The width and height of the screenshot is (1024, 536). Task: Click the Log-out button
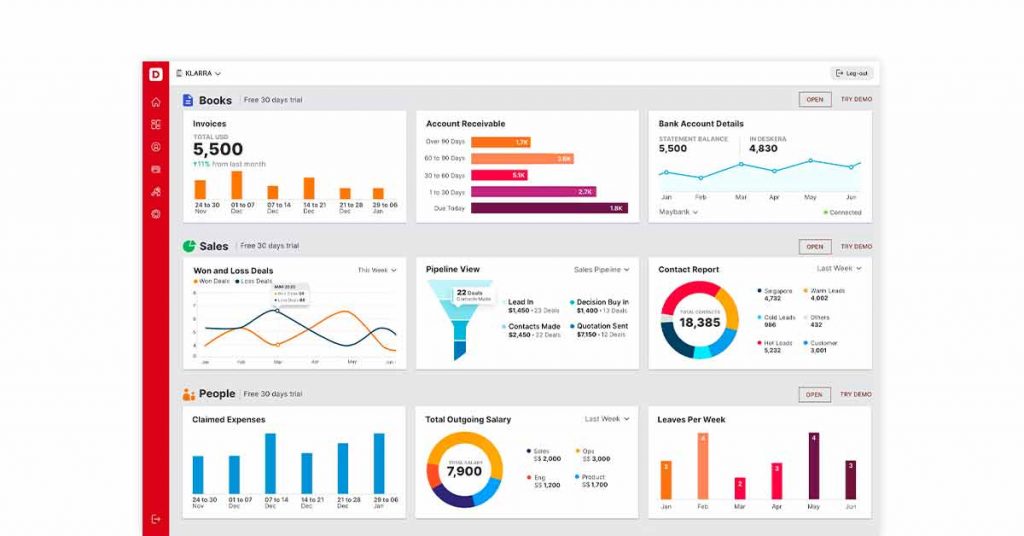pos(852,73)
